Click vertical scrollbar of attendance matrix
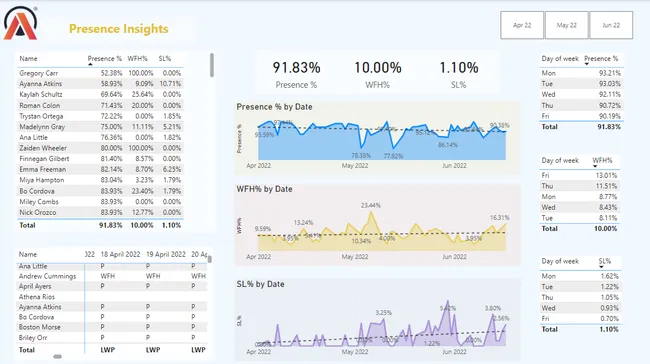Viewport: 650px width, 364px height. point(210,259)
